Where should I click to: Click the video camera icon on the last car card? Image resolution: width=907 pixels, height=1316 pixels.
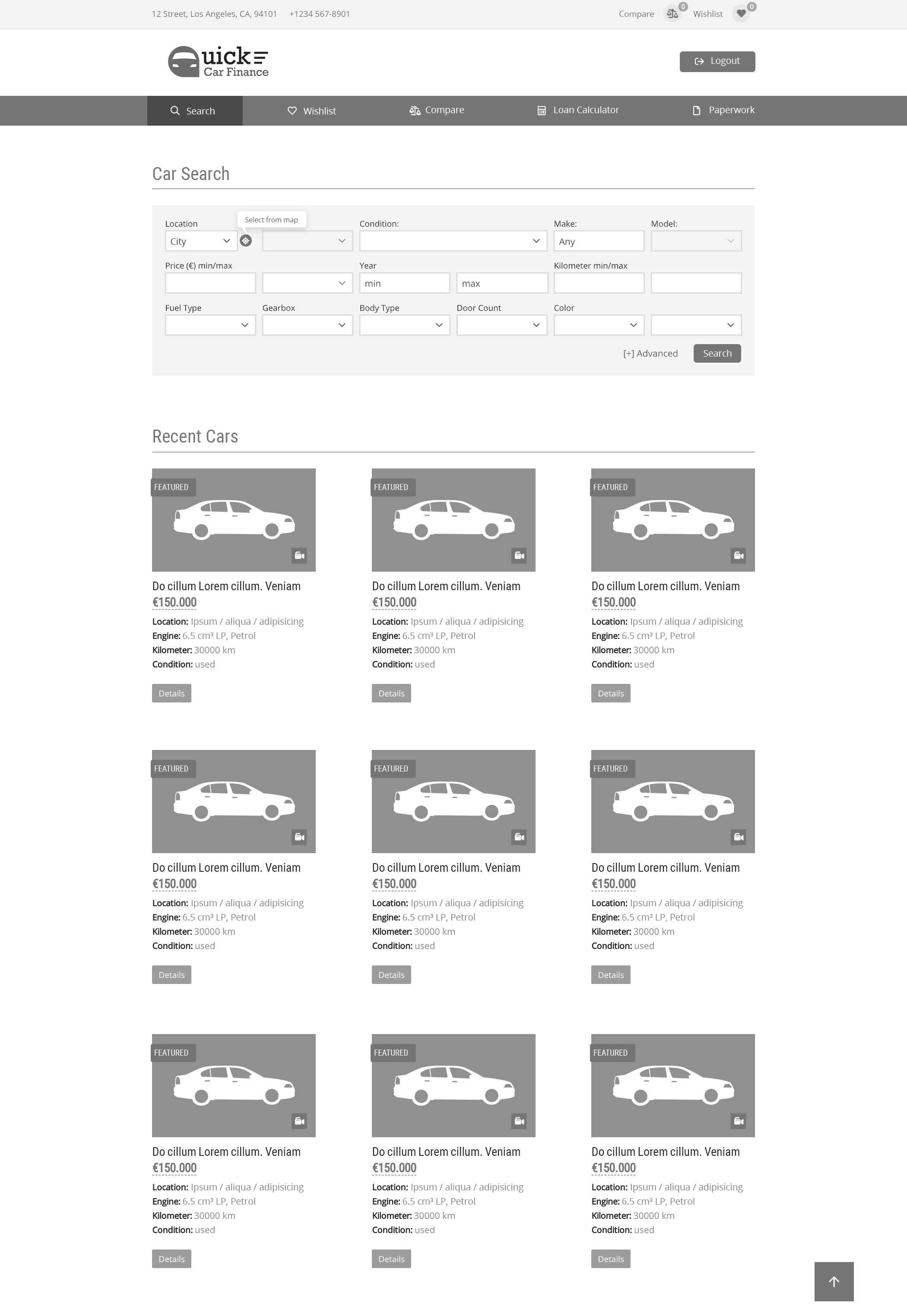(x=739, y=1121)
